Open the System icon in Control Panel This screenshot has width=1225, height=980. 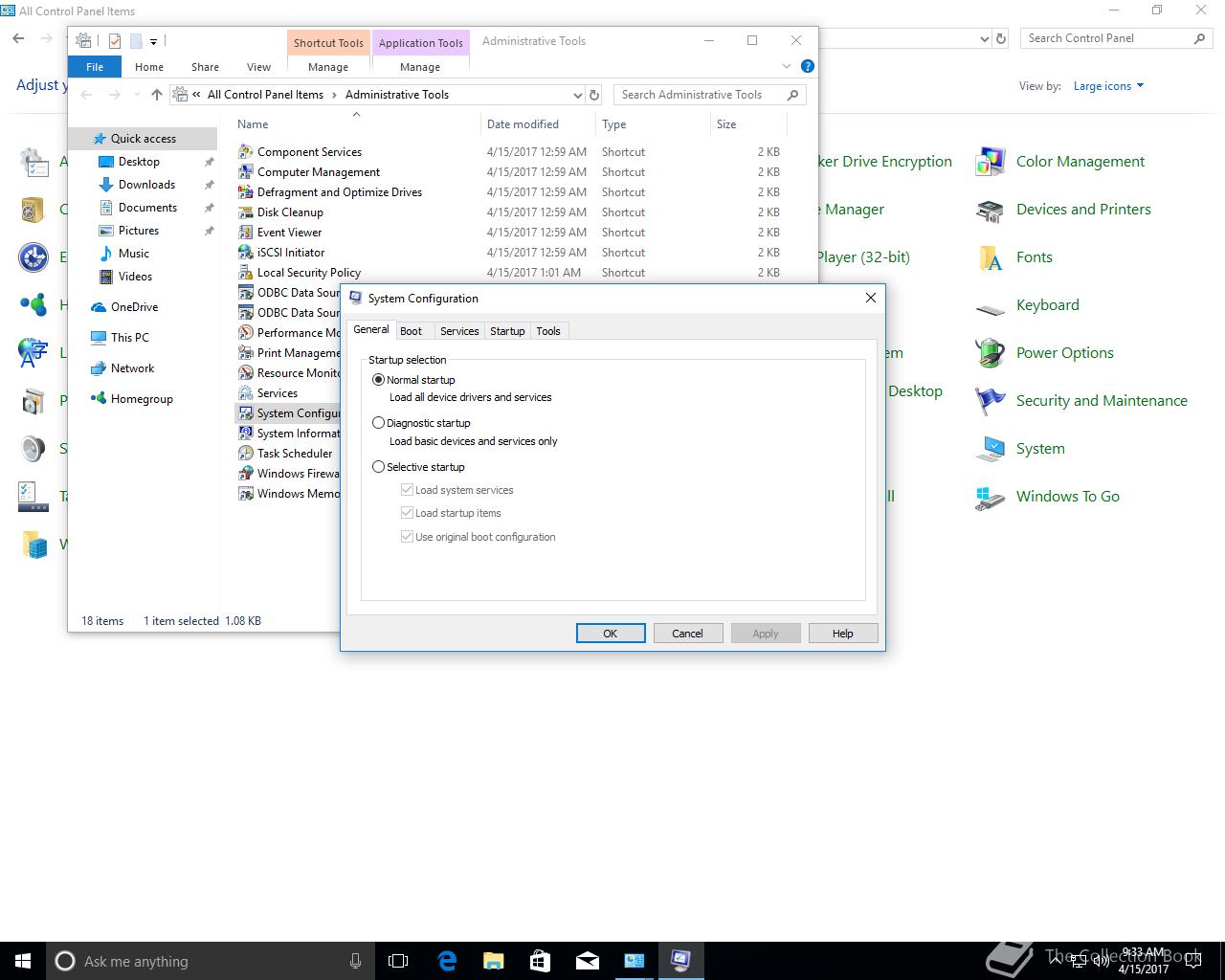pos(991,449)
